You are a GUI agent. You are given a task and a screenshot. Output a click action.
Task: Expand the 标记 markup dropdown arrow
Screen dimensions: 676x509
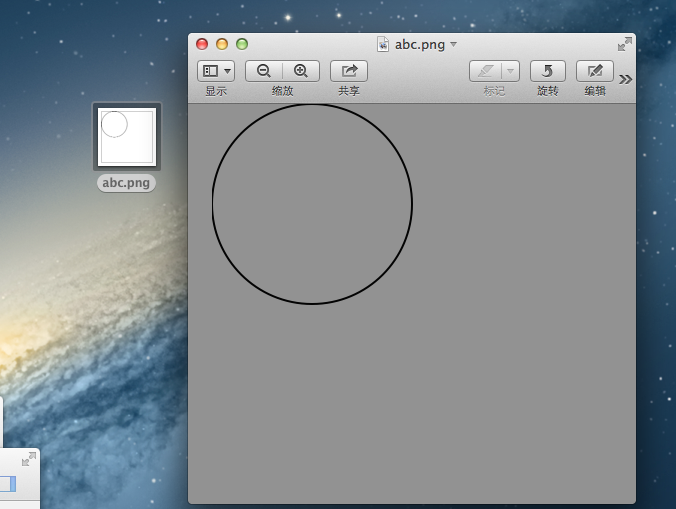511,71
